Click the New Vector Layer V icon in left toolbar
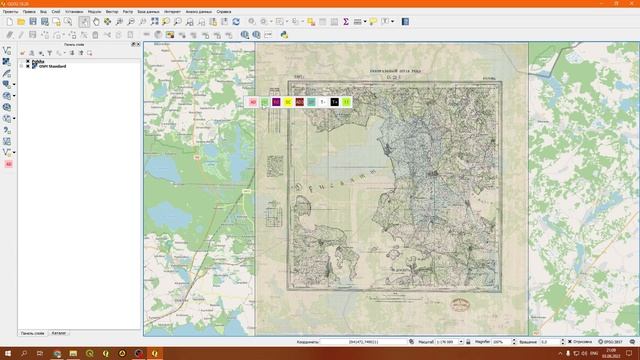 point(7,51)
